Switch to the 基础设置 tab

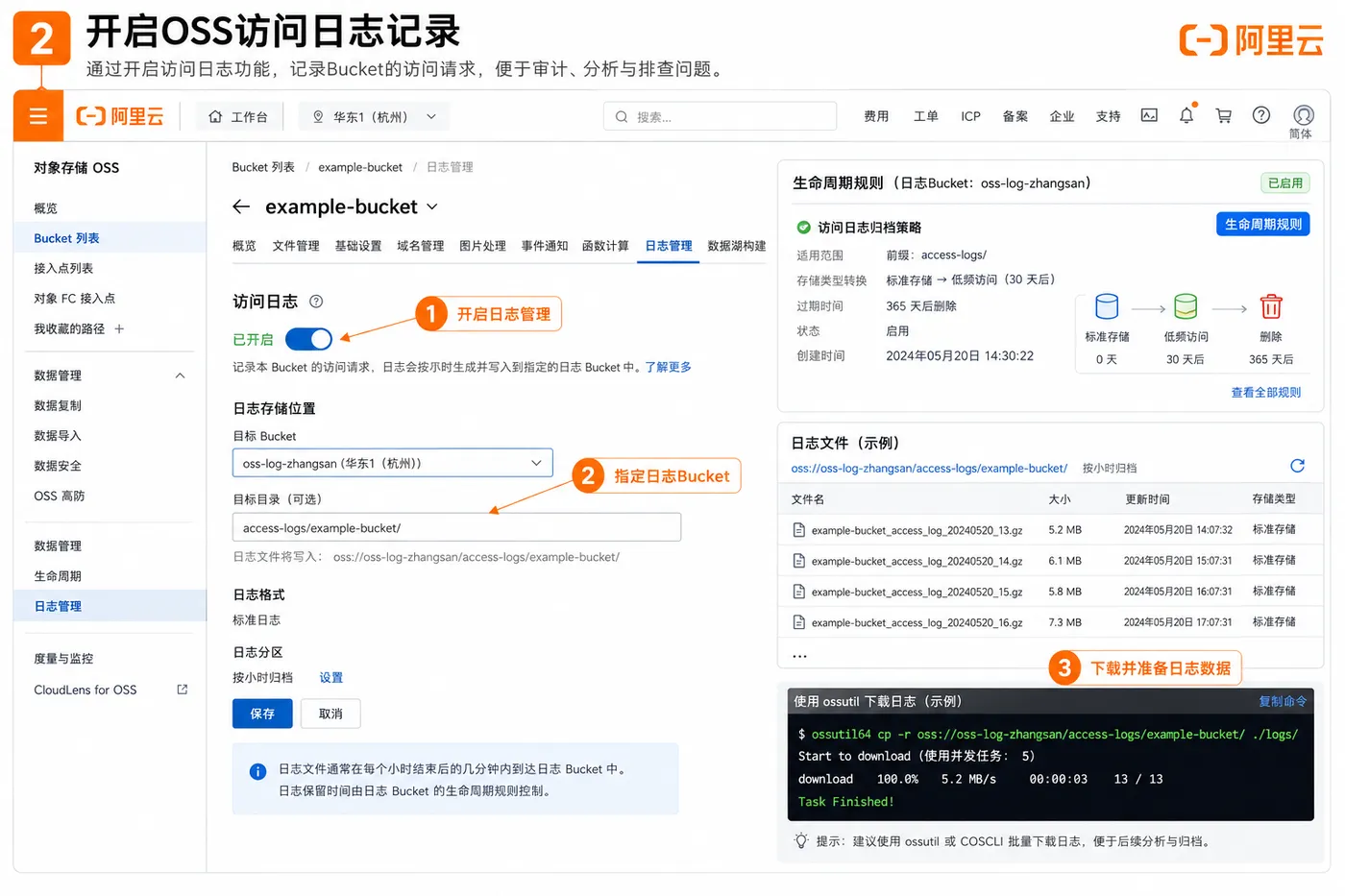coord(358,246)
